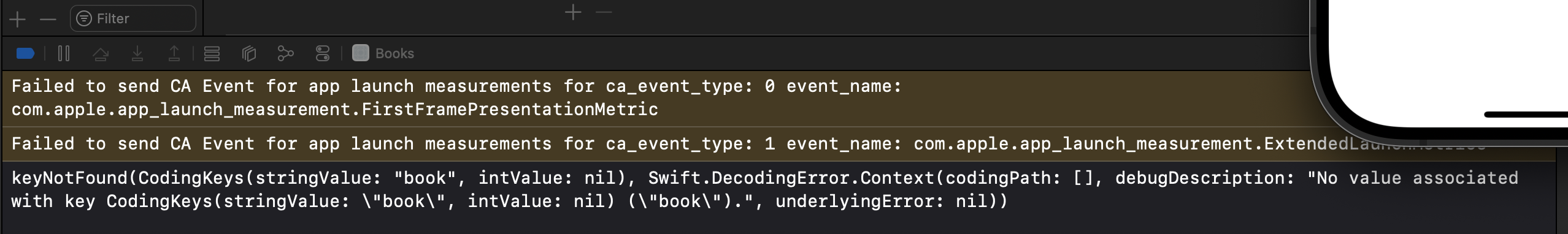Select the Books process in the debug bar
The image size is (1568, 234).
[x=383, y=54]
